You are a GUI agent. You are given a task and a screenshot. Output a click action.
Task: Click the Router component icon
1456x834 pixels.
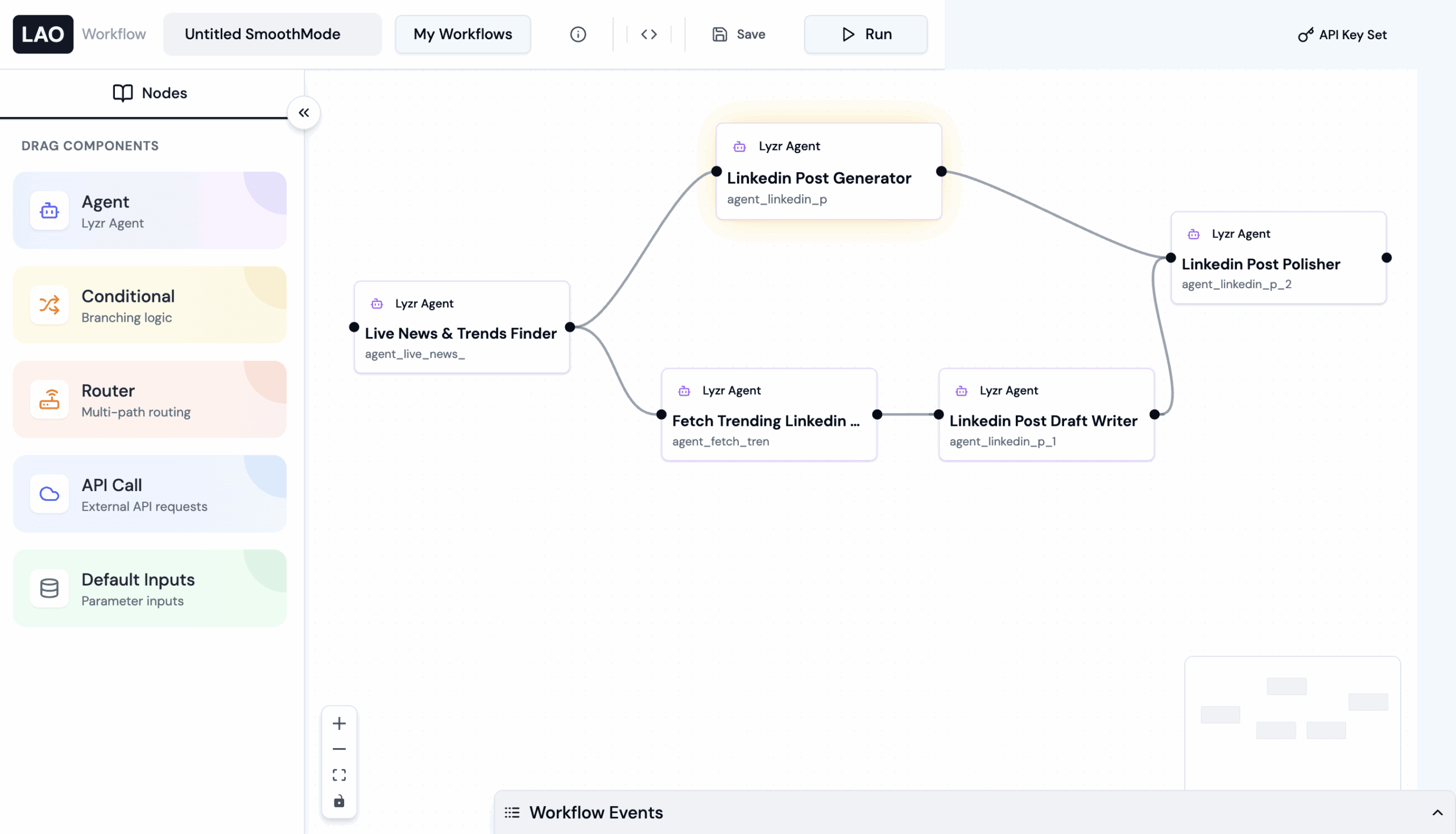pos(49,399)
